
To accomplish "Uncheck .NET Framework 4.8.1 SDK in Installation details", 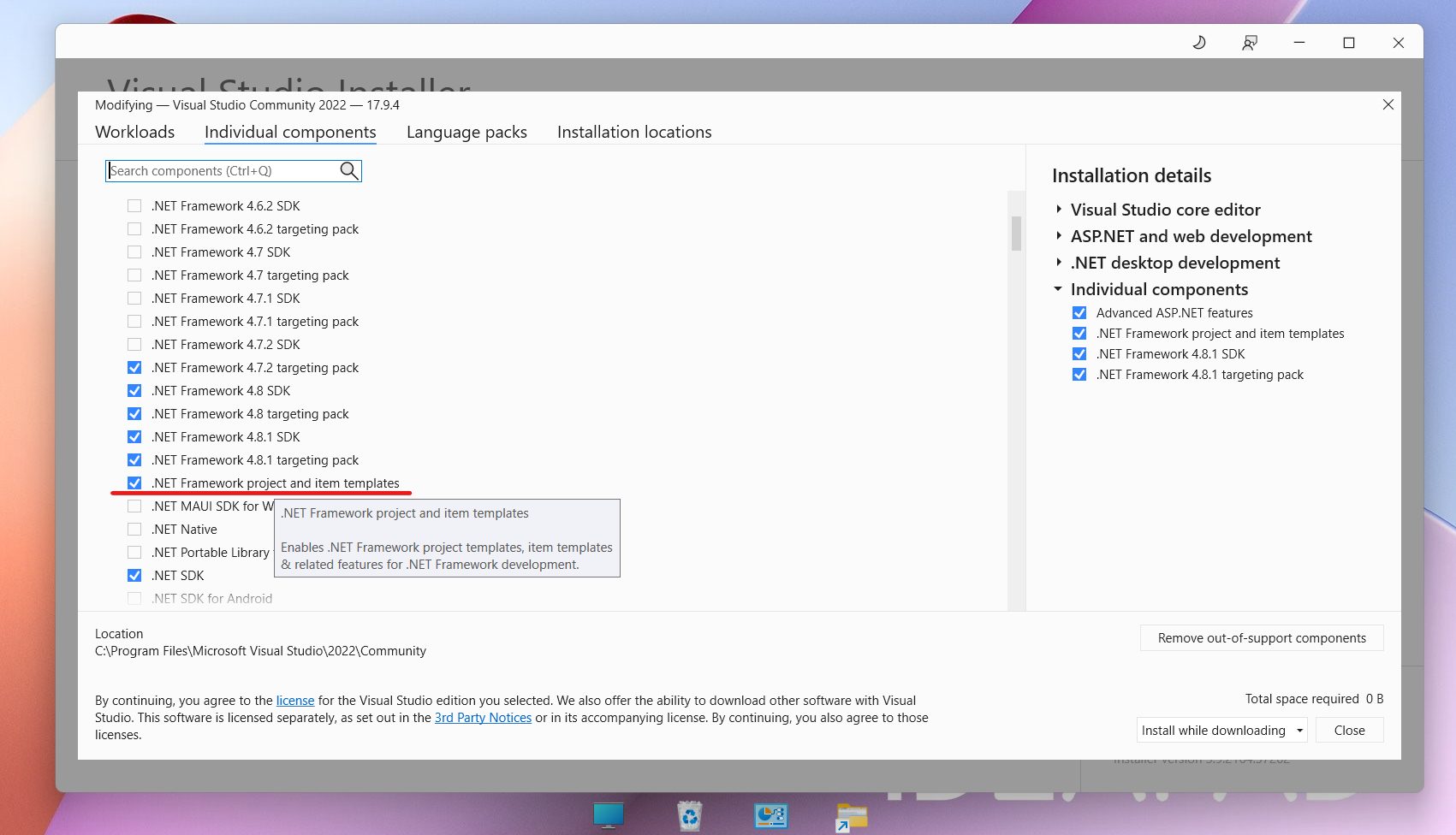I will 1079,354.
